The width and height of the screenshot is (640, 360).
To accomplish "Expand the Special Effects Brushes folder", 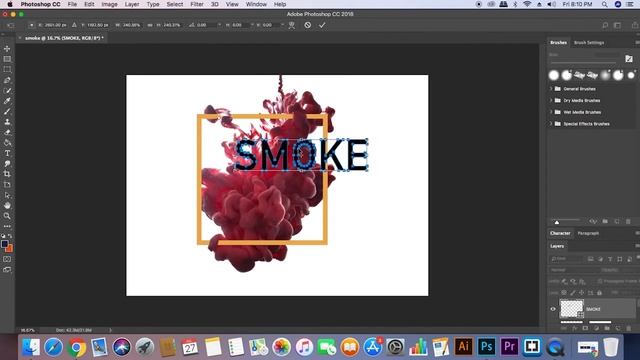I will click(x=551, y=124).
